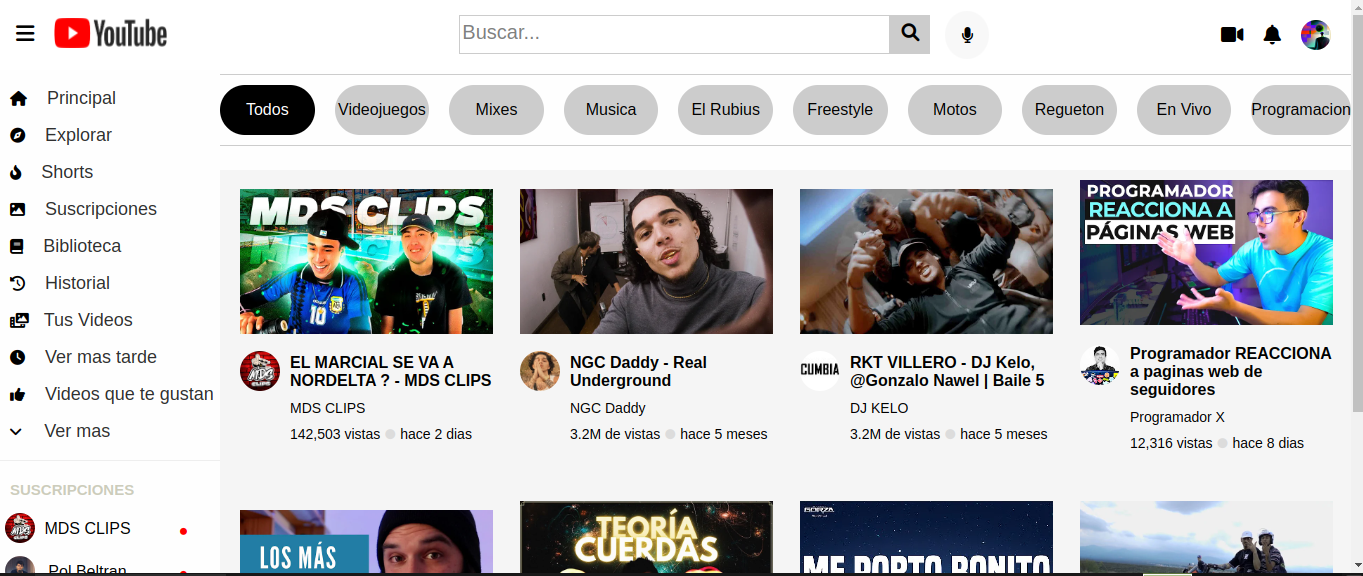This screenshot has width=1363, height=576.
Task: Open Shorts in sidebar
Action: [x=67, y=172]
